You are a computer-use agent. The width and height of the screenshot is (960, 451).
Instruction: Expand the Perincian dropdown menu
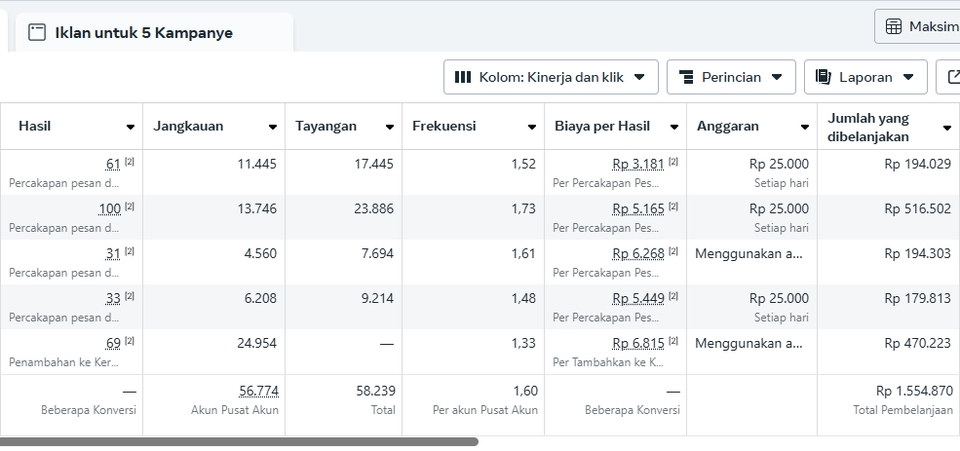[x=778, y=77]
